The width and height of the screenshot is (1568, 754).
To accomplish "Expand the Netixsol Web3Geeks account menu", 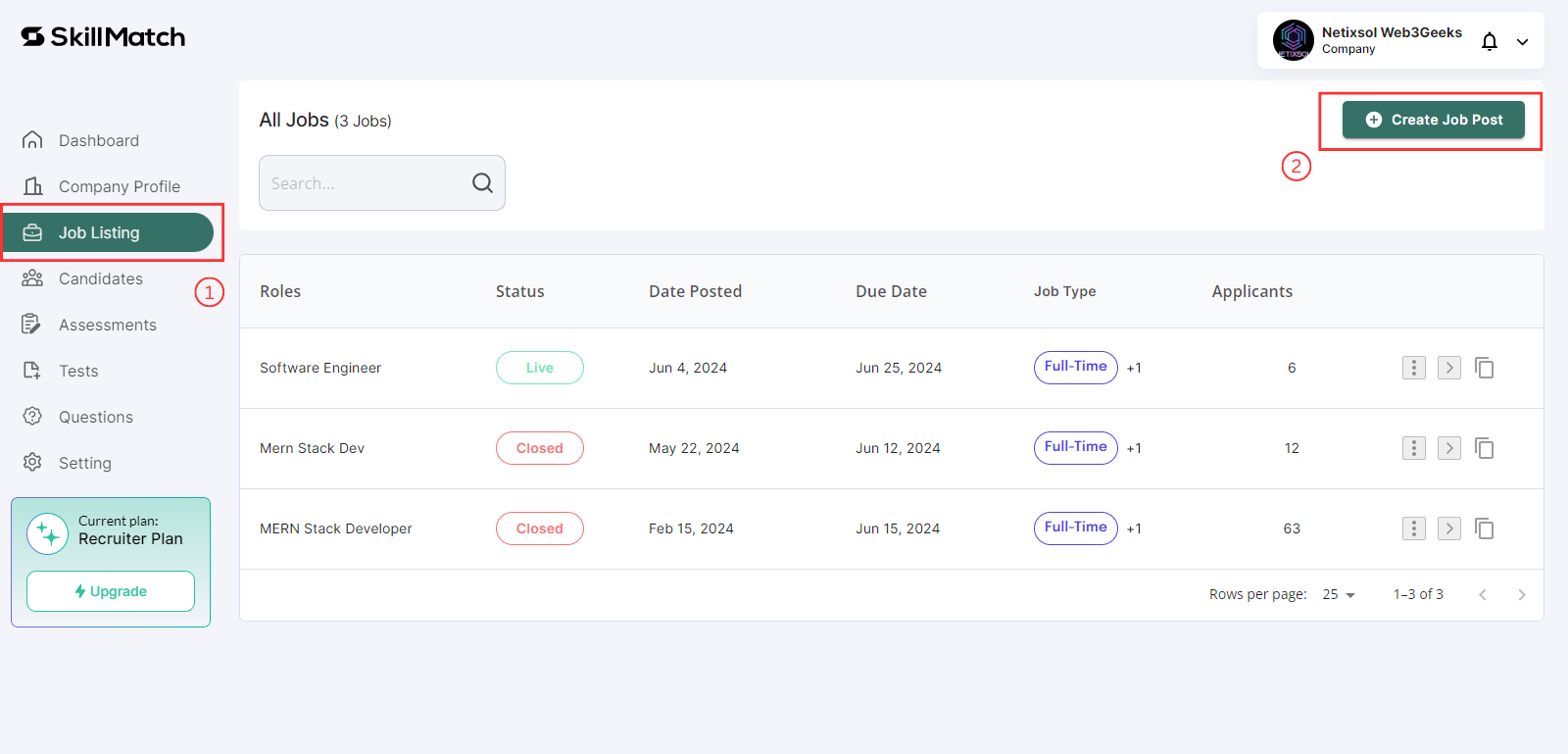I will point(1522,42).
